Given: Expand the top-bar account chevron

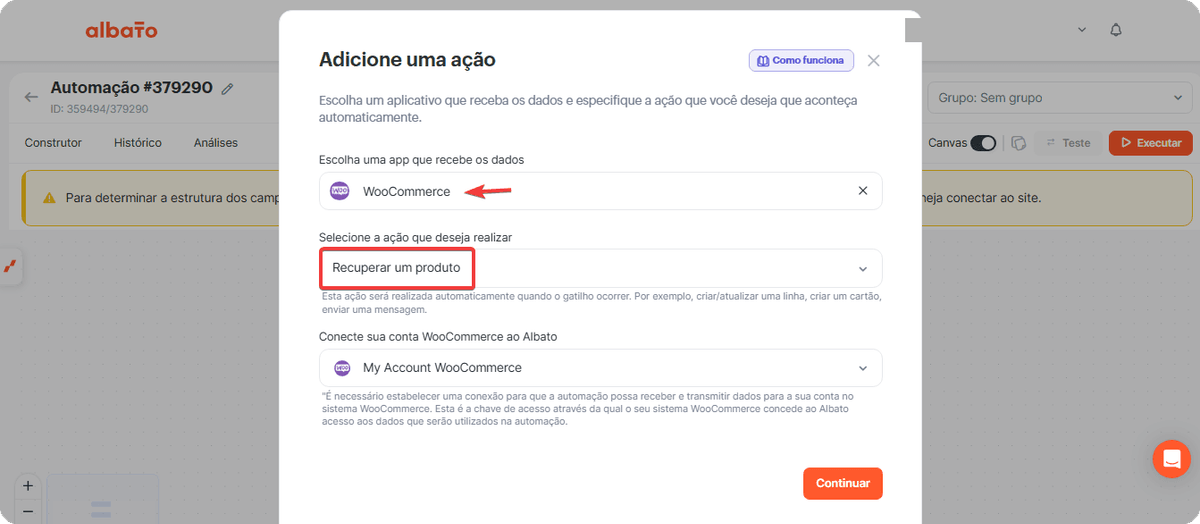Looking at the screenshot, I should coord(1082,30).
